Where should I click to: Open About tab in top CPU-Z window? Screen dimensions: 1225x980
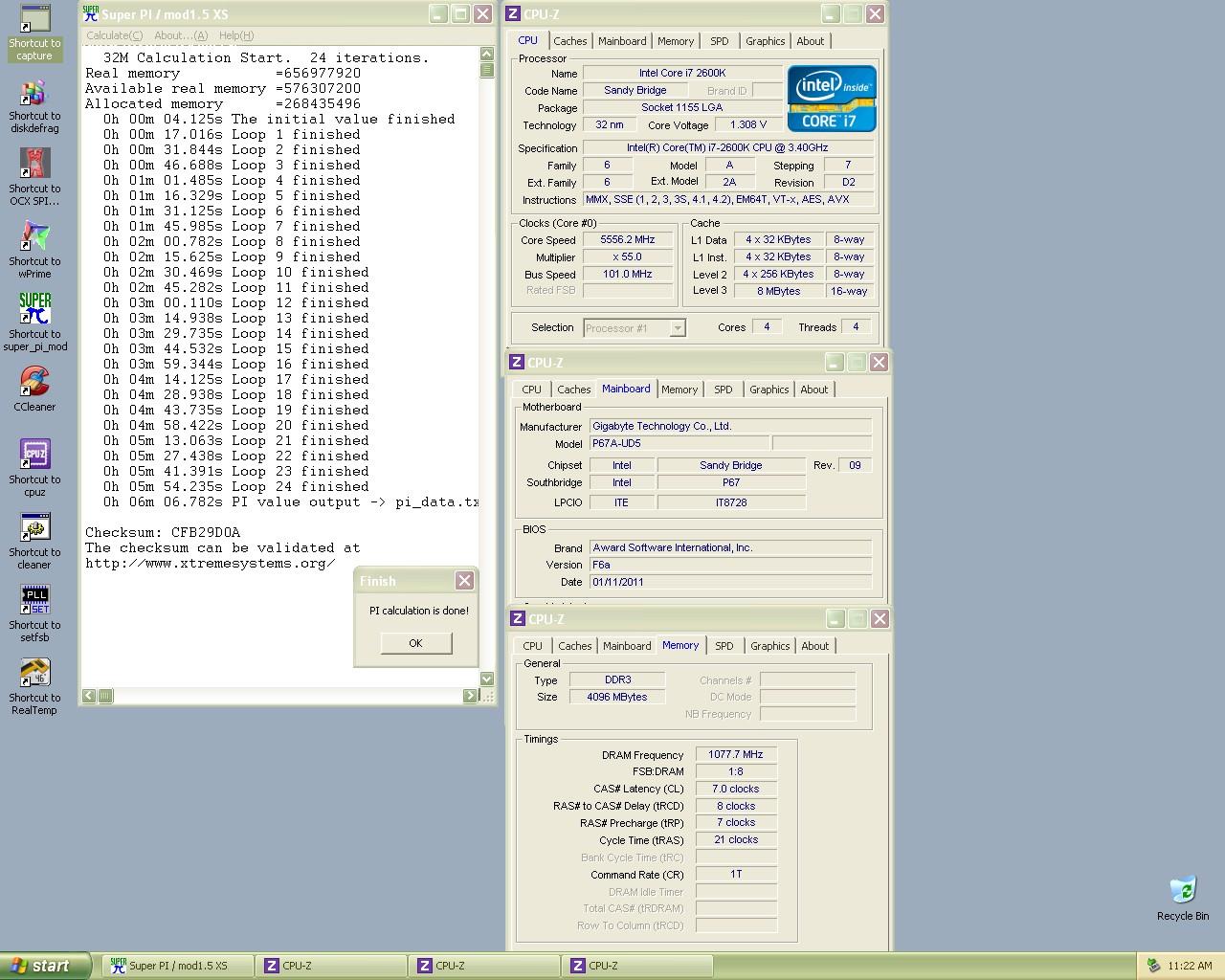pos(811,41)
